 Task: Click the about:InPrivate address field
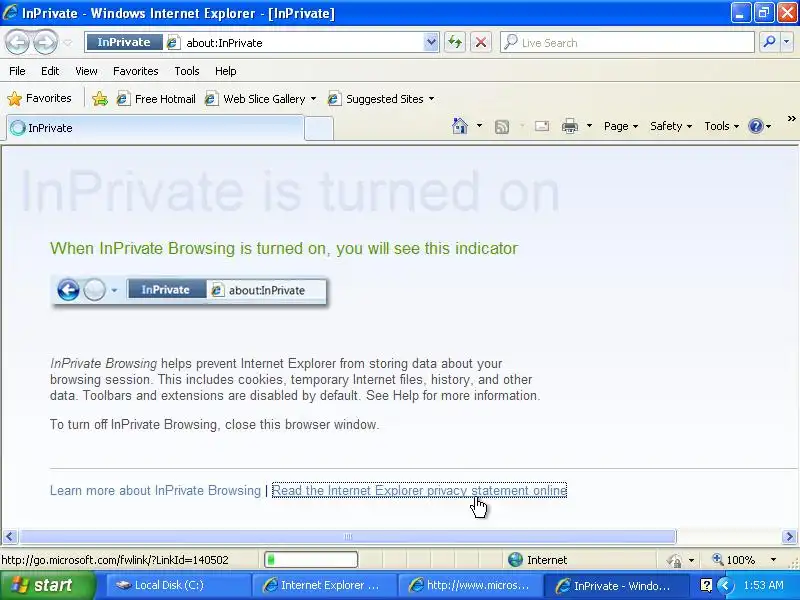tap(303, 43)
